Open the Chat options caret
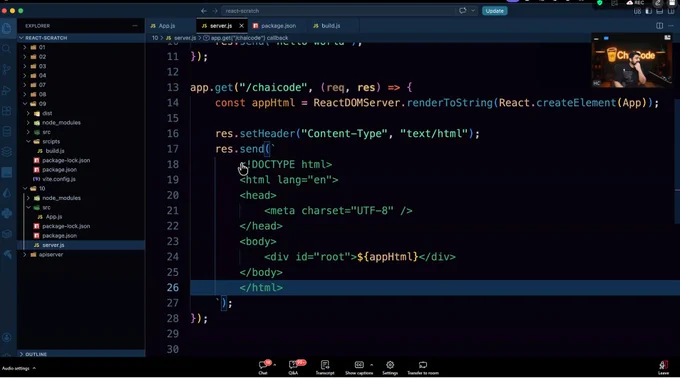Screen dimensions: 680x378 pyautogui.click(x=275, y=365)
